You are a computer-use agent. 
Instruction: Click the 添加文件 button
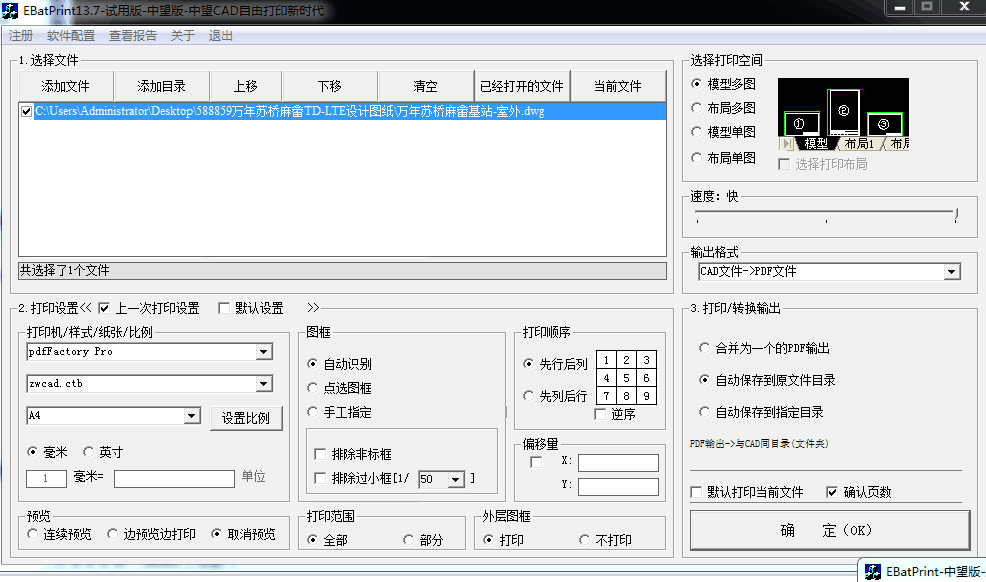[x=65, y=85]
